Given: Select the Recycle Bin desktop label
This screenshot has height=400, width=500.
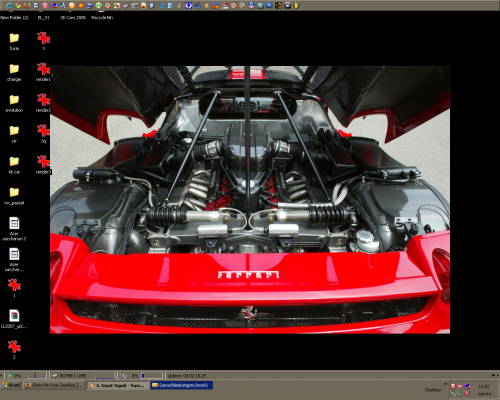Looking at the screenshot, I should pos(102,18).
